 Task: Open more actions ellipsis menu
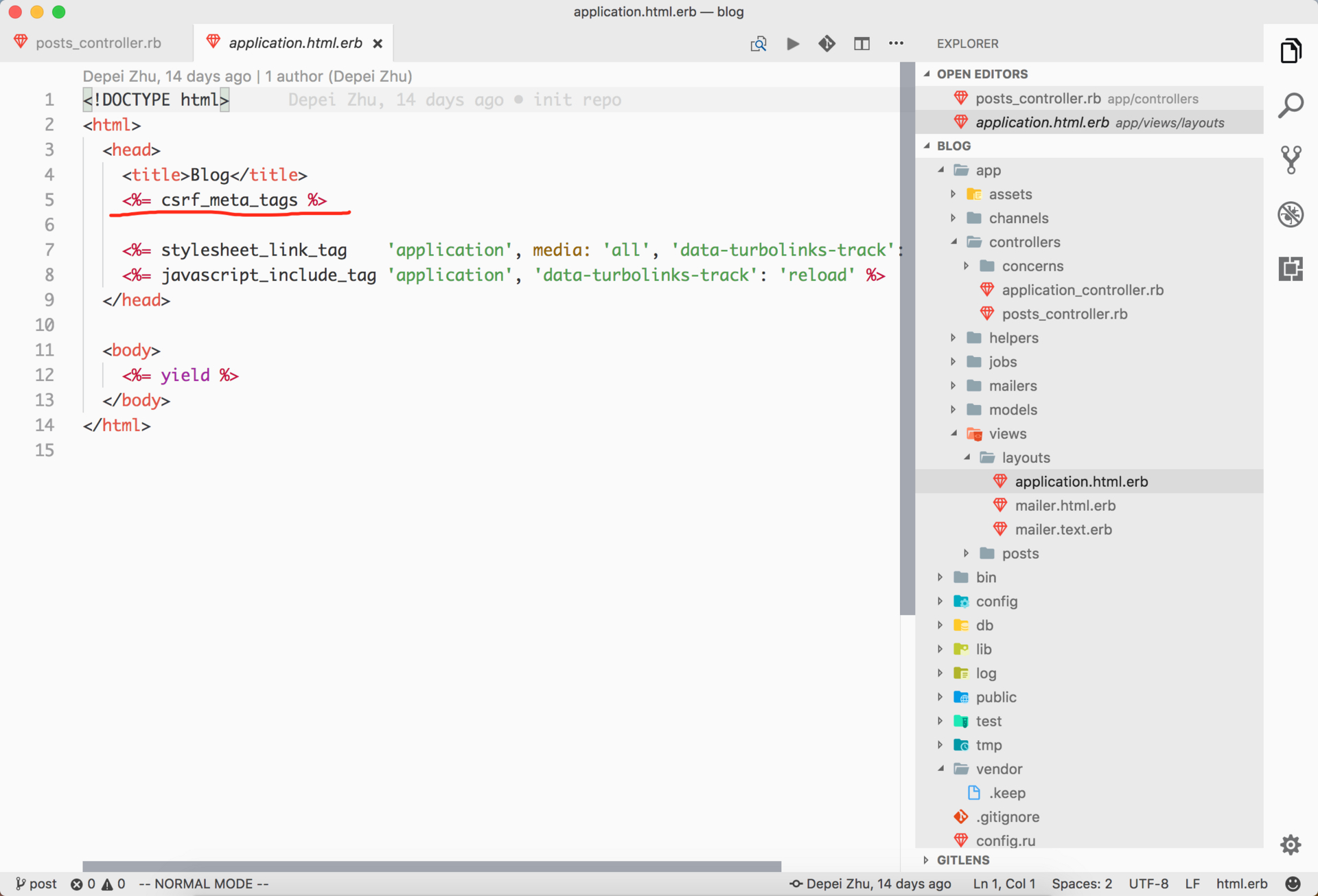click(896, 43)
